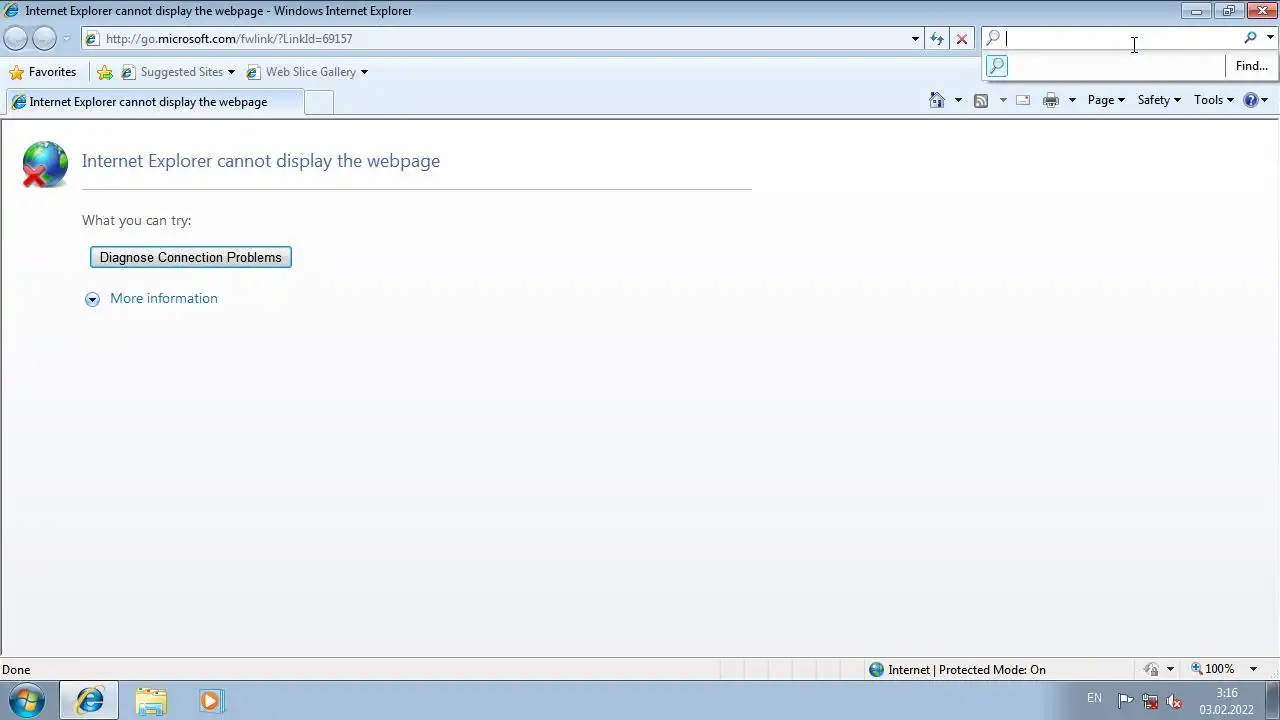Open the Tools menu
Viewport: 1280px width, 720px height.
[1214, 100]
